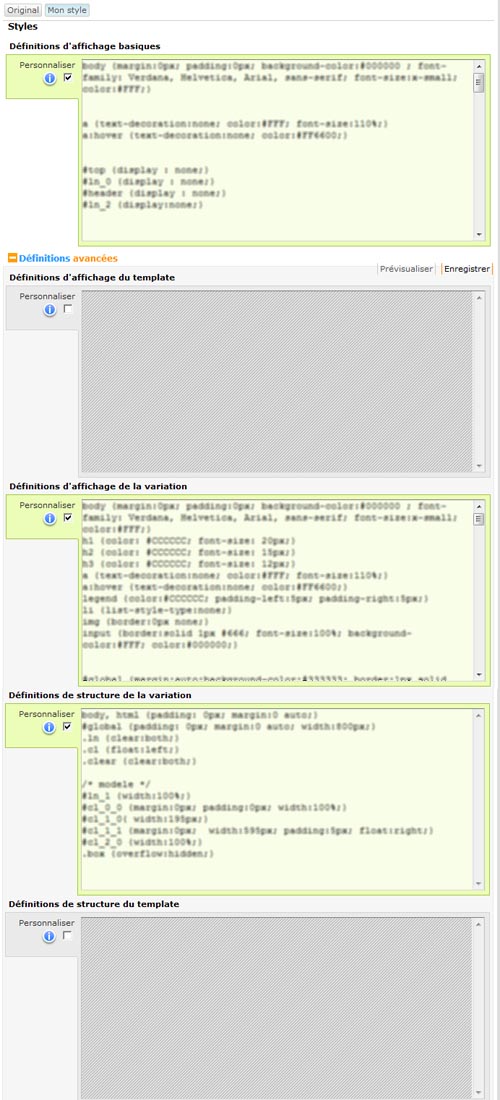
Task: Click info icon for template display definitions
Action: click(x=50, y=309)
